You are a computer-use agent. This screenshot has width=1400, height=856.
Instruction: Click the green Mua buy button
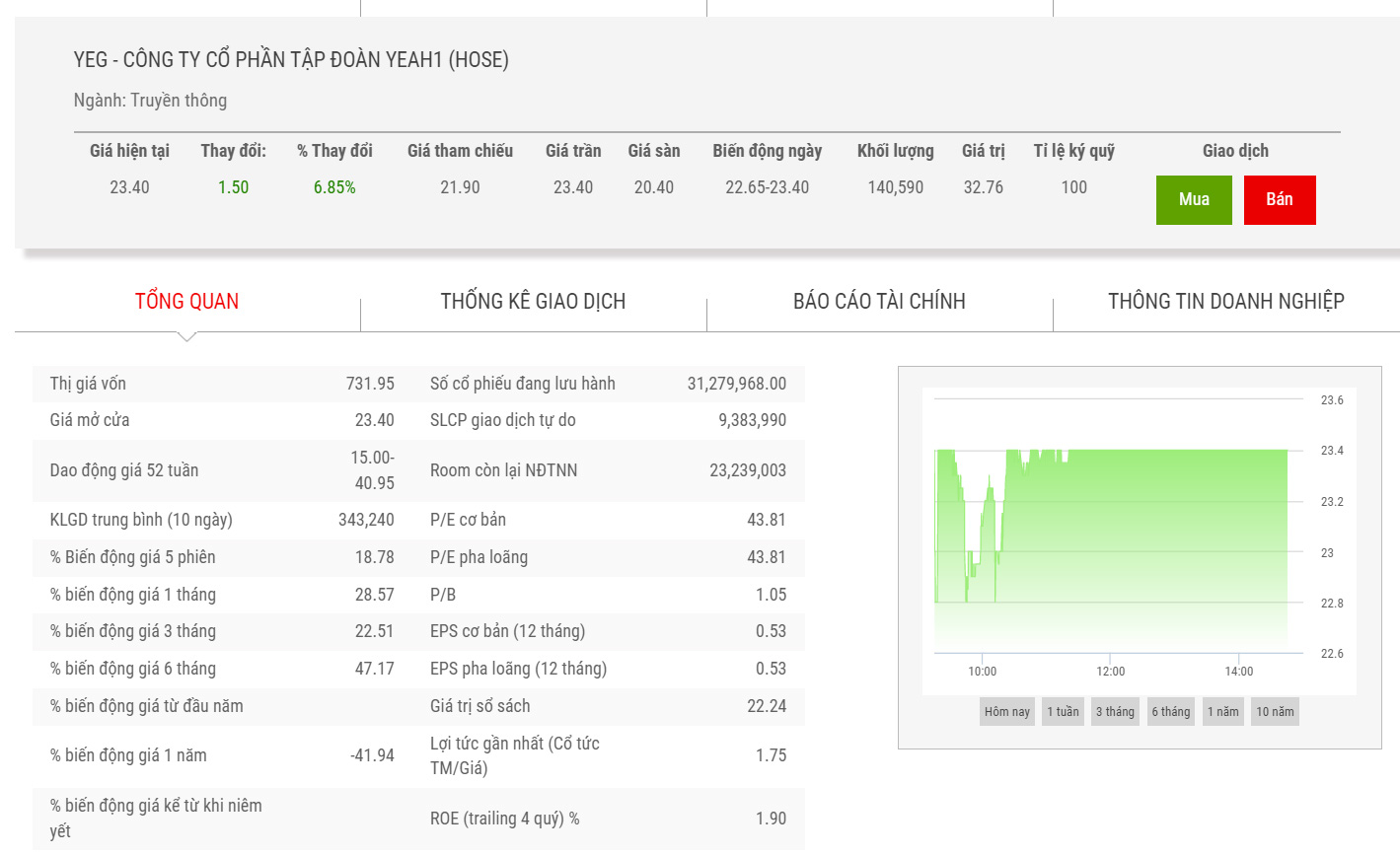[x=1193, y=199]
